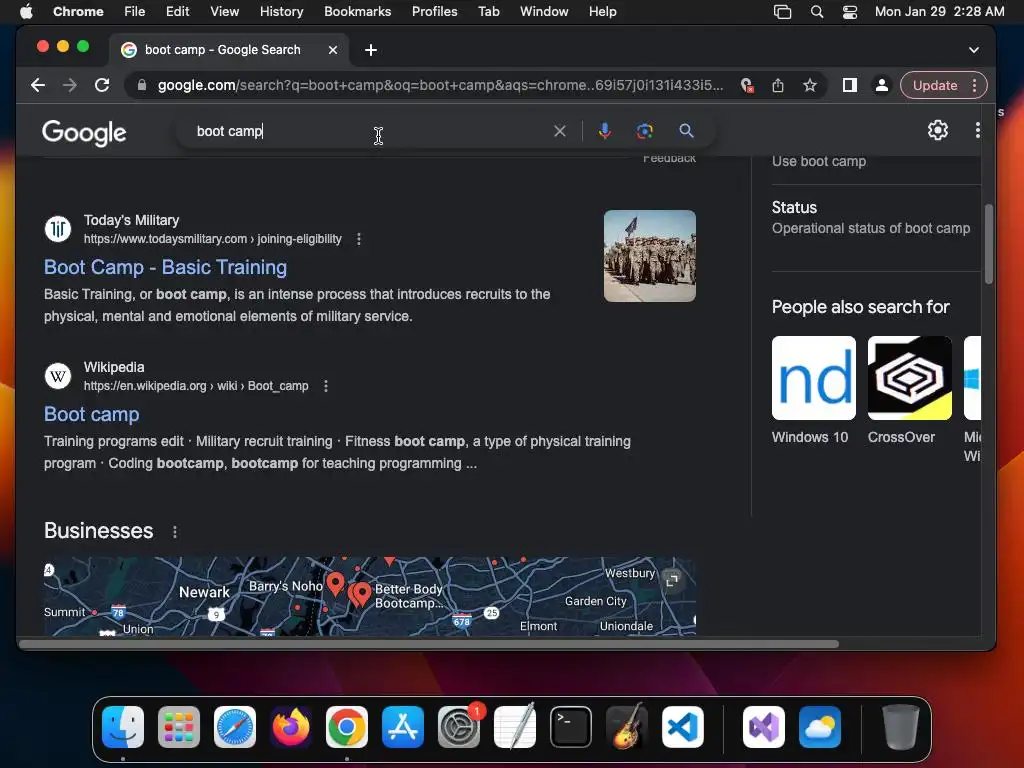Click the Chrome back arrow
Viewport: 1024px width, 768px height.
click(38, 85)
